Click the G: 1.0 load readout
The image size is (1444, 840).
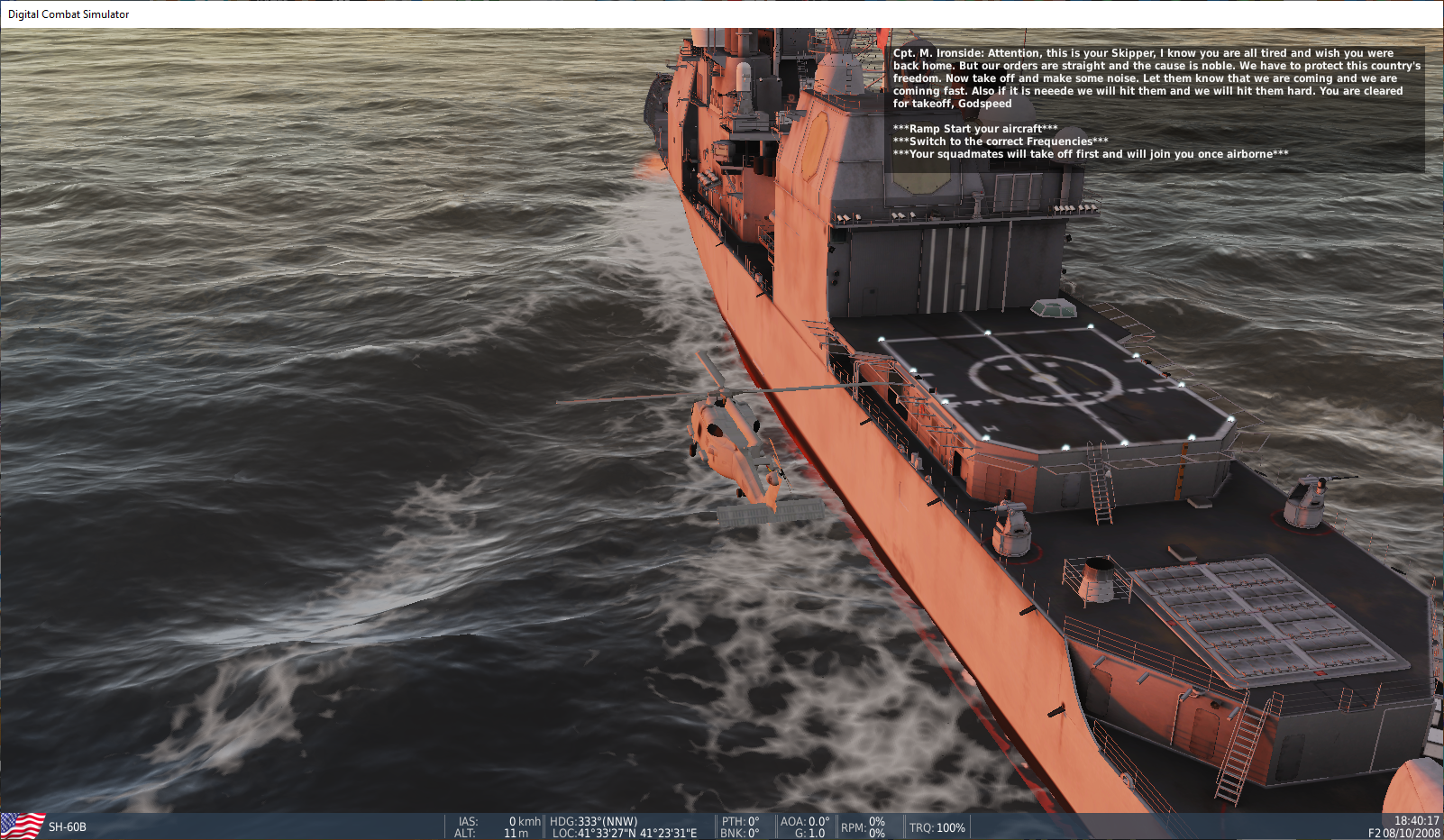(809, 834)
